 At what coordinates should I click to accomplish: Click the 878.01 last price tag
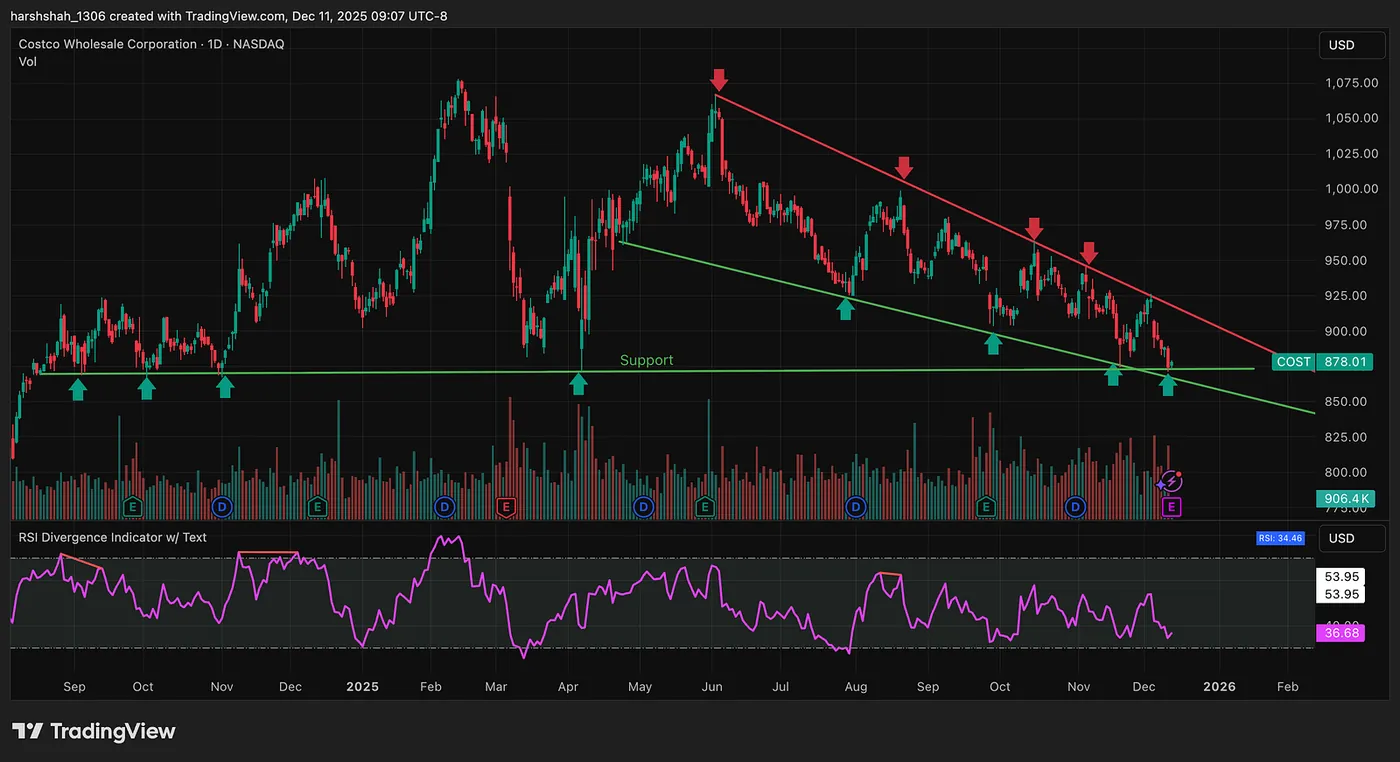click(1343, 362)
